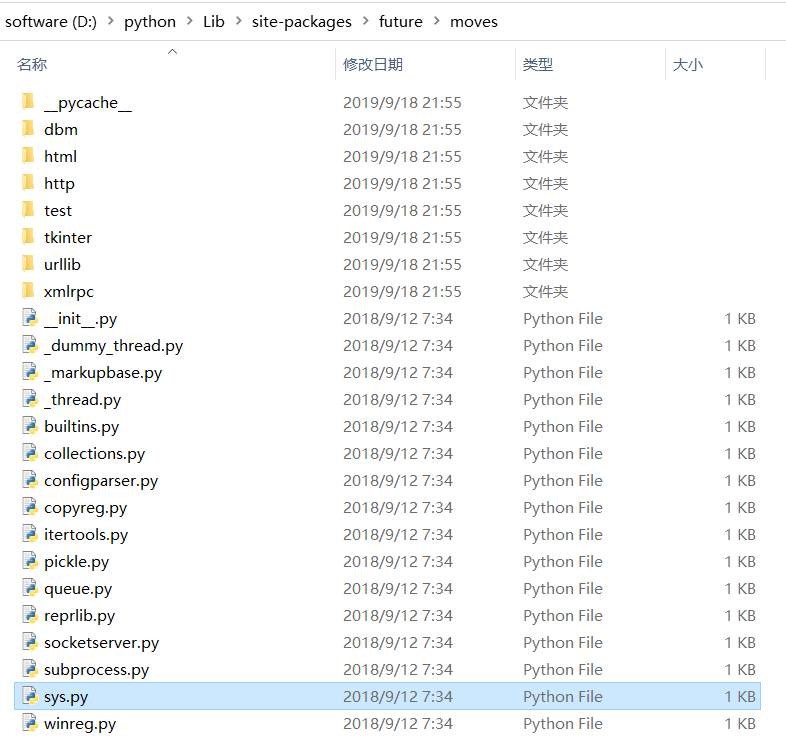786x743 pixels.
Task: Click the builtins.py file icon
Action: [30, 427]
